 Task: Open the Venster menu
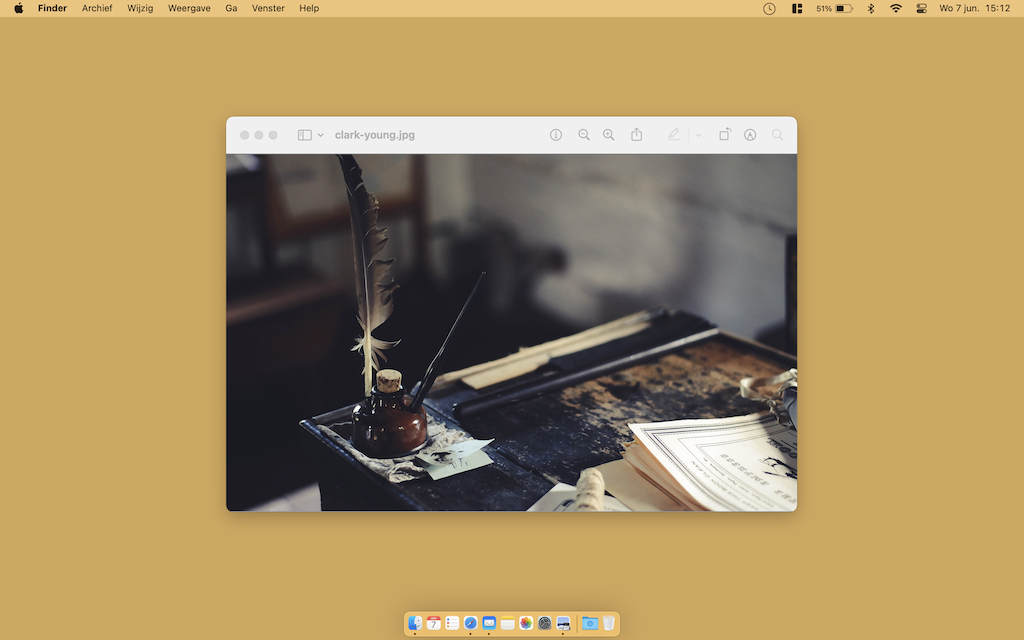[x=268, y=8]
